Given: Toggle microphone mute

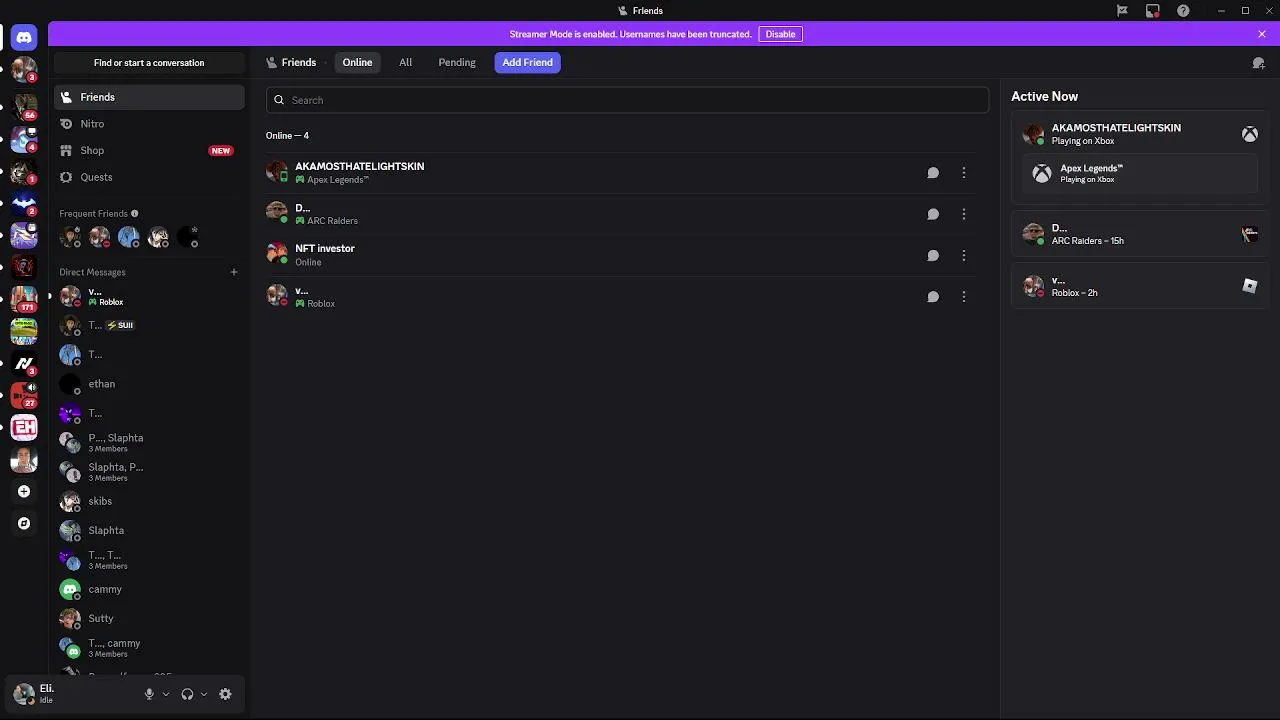Looking at the screenshot, I should tap(149, 694).
